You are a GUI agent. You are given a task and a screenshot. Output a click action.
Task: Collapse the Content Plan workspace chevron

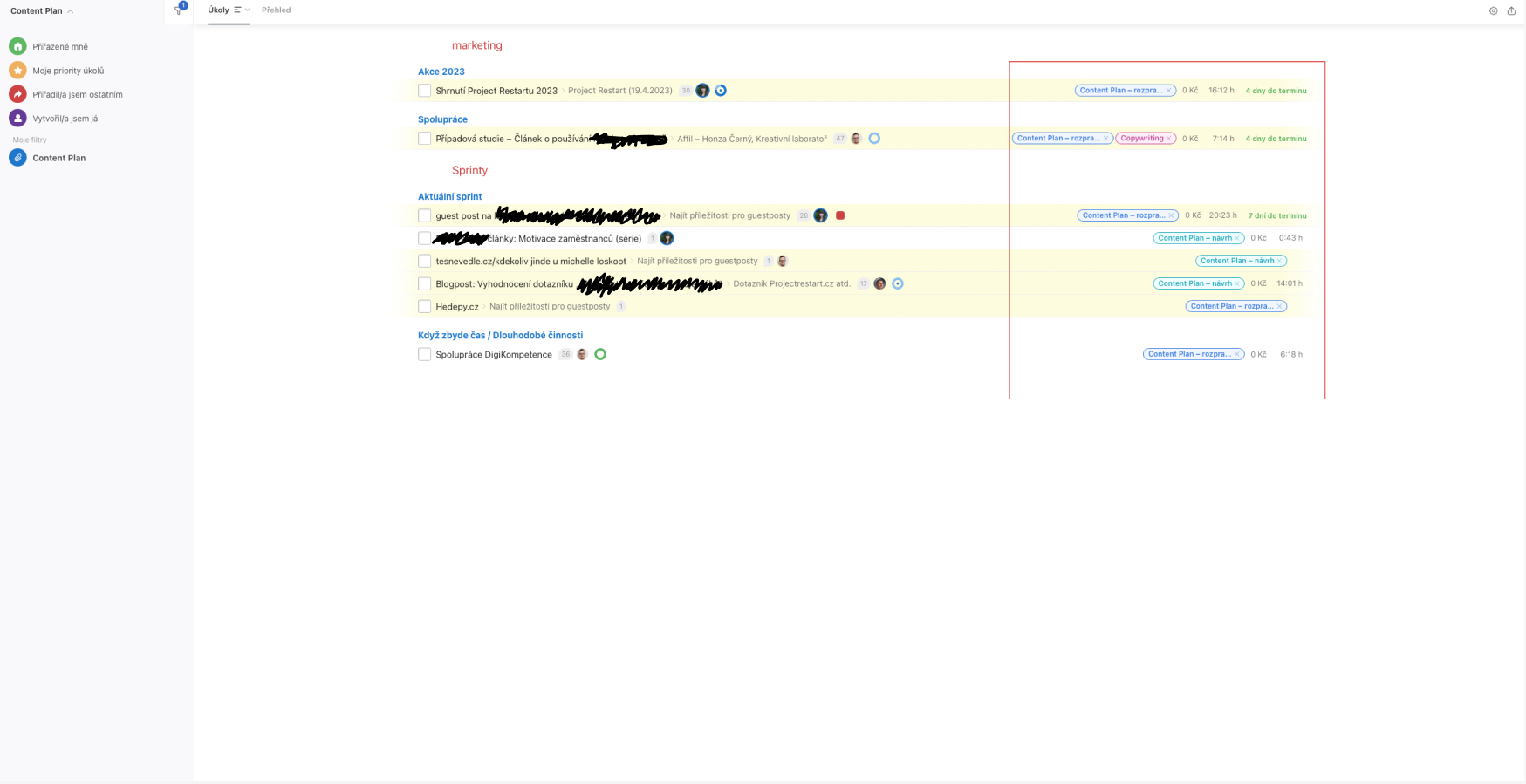[70, 11]
